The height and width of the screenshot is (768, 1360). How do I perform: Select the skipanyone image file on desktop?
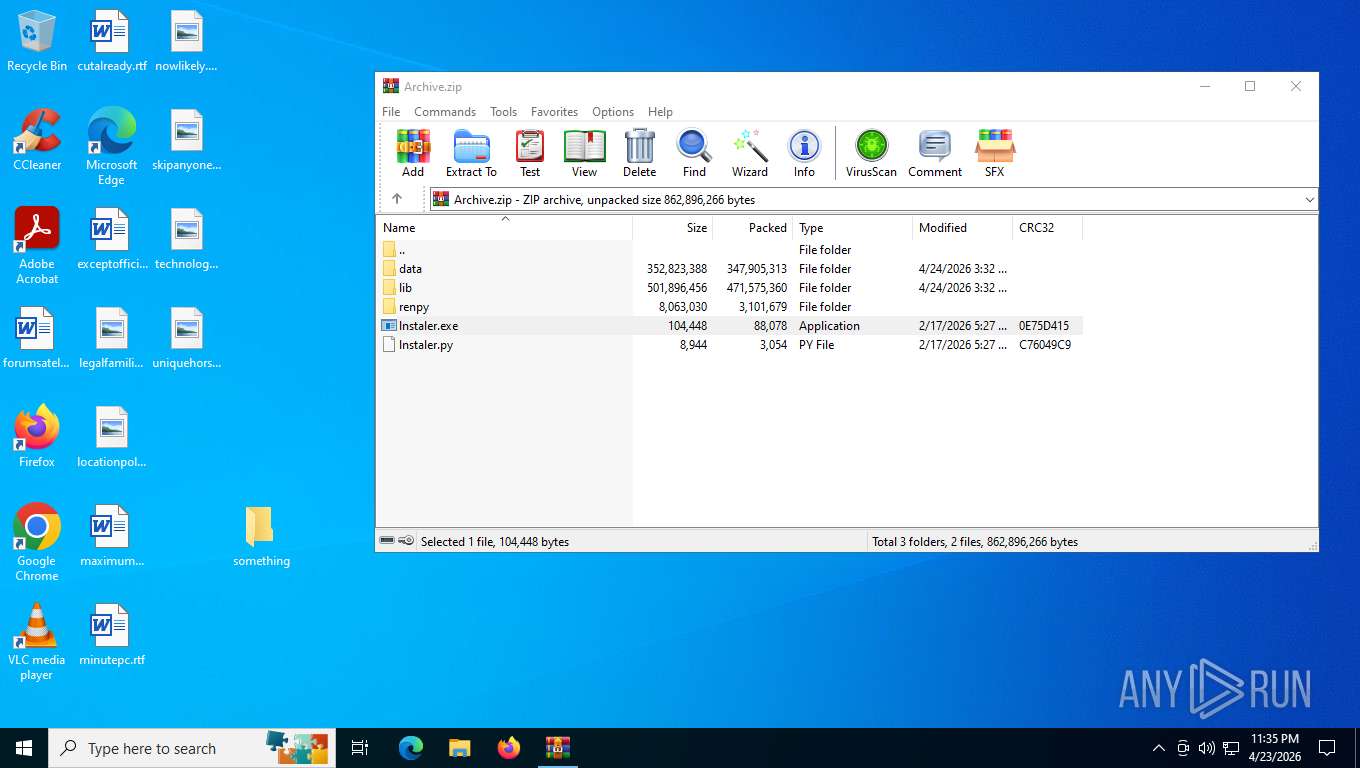pos(187,140)
